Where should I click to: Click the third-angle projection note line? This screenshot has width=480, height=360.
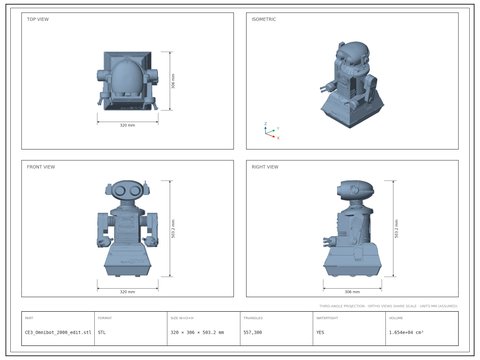388,306
